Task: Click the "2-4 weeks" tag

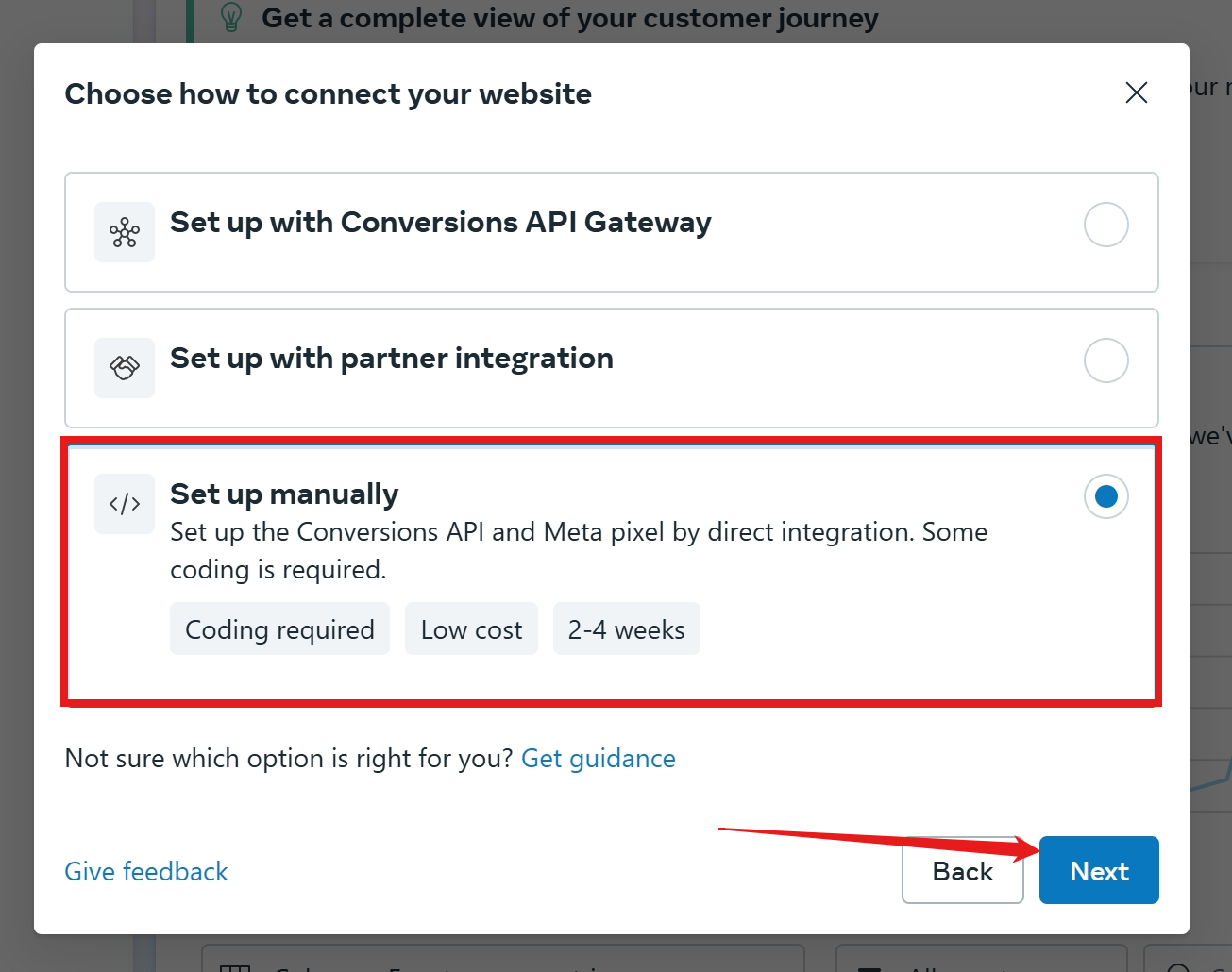Action: 626,629
